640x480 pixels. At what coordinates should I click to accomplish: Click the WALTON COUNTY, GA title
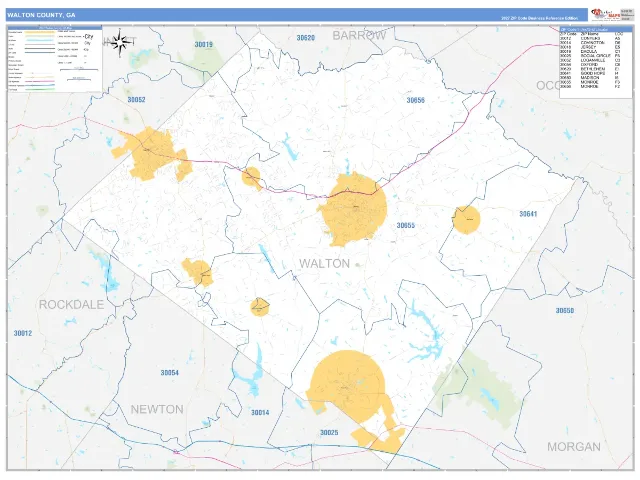41,15
